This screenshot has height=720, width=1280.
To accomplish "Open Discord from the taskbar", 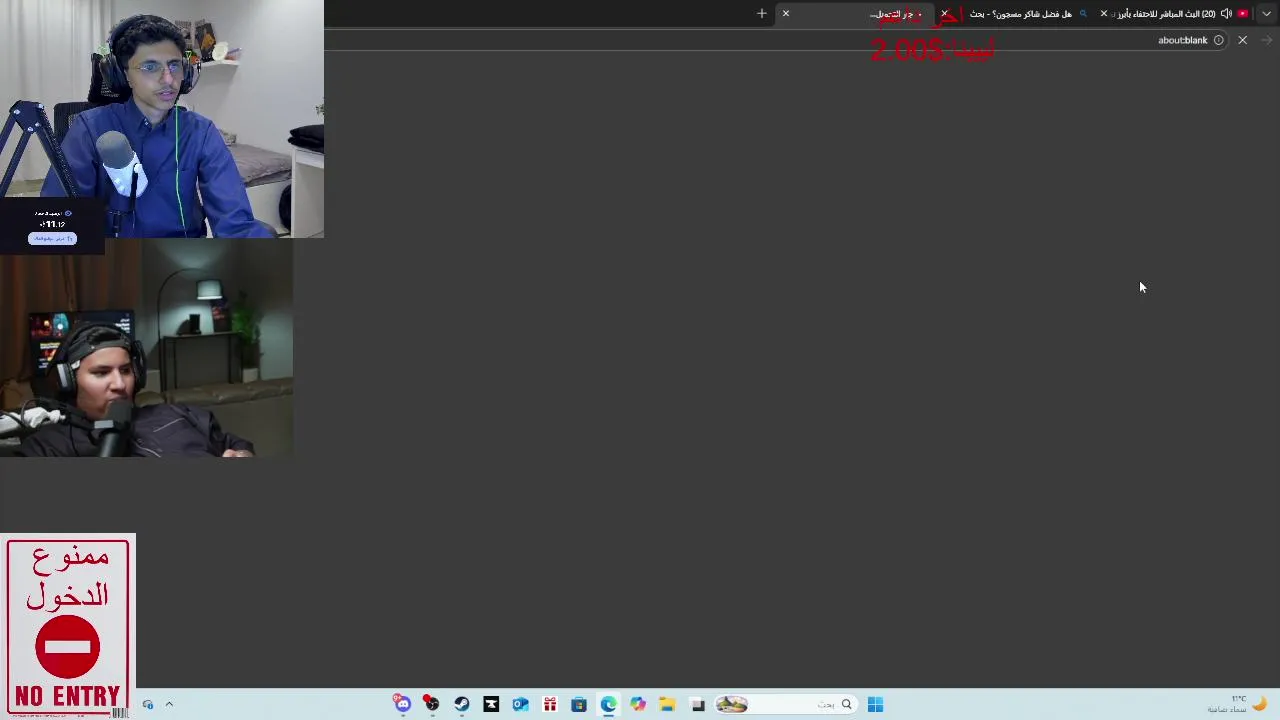I will click(x=402, y=704).
